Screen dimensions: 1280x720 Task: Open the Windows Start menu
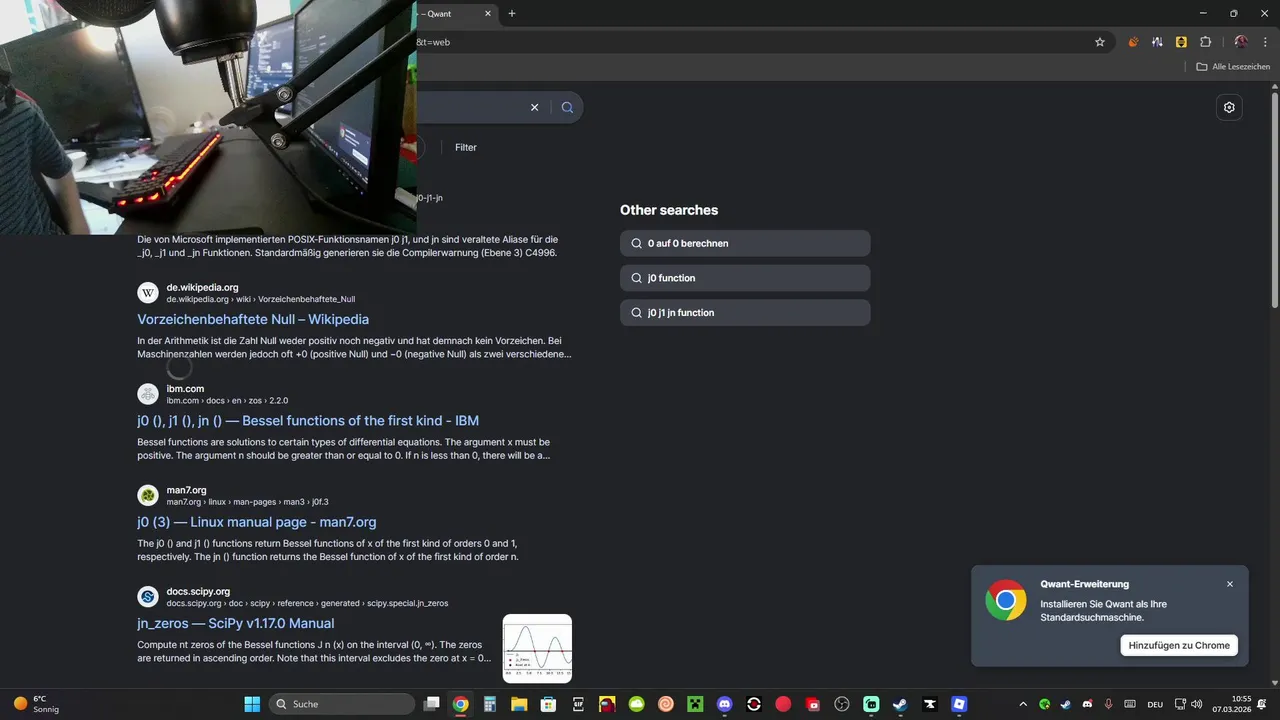tap(252, 704)
